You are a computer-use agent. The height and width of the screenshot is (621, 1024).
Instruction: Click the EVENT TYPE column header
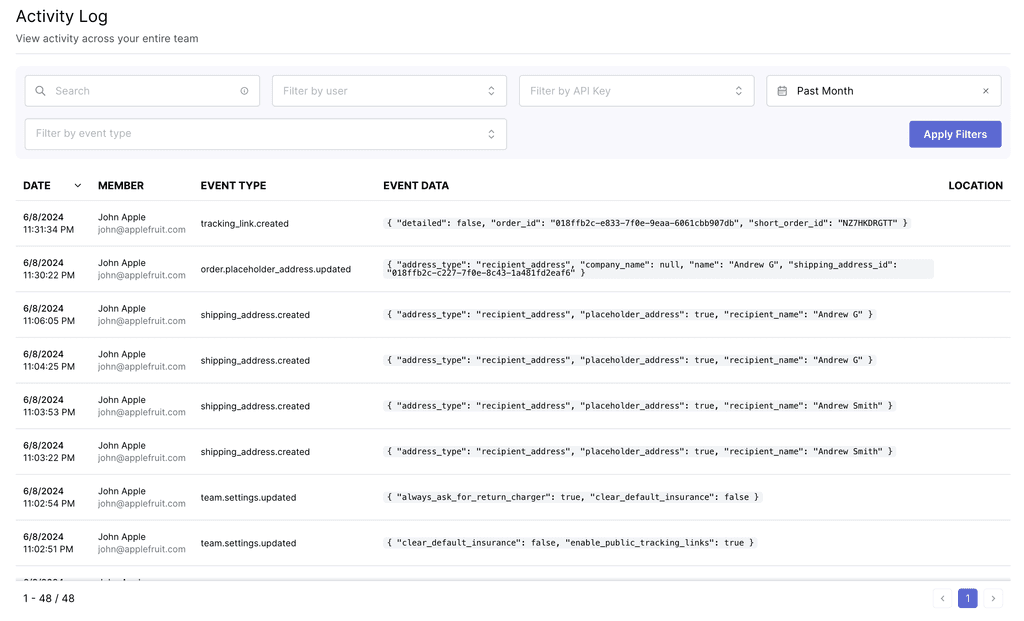[x=233, y=185]
